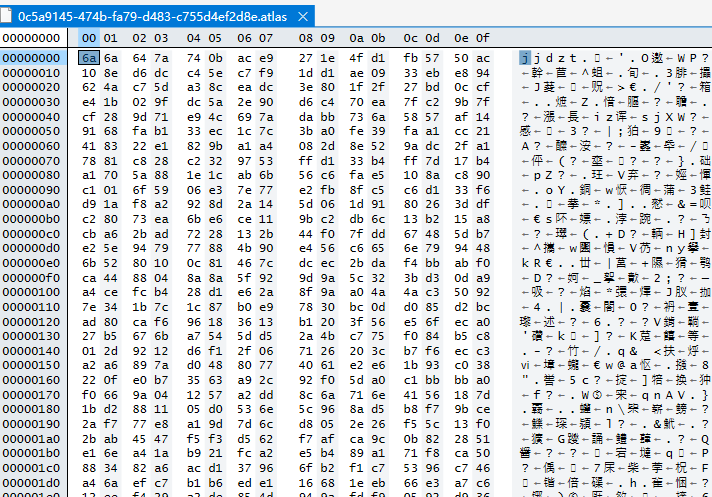This screenshot has width=712, height=497.
Task: Select row offset 000001a0
Action: click(31, 439)
